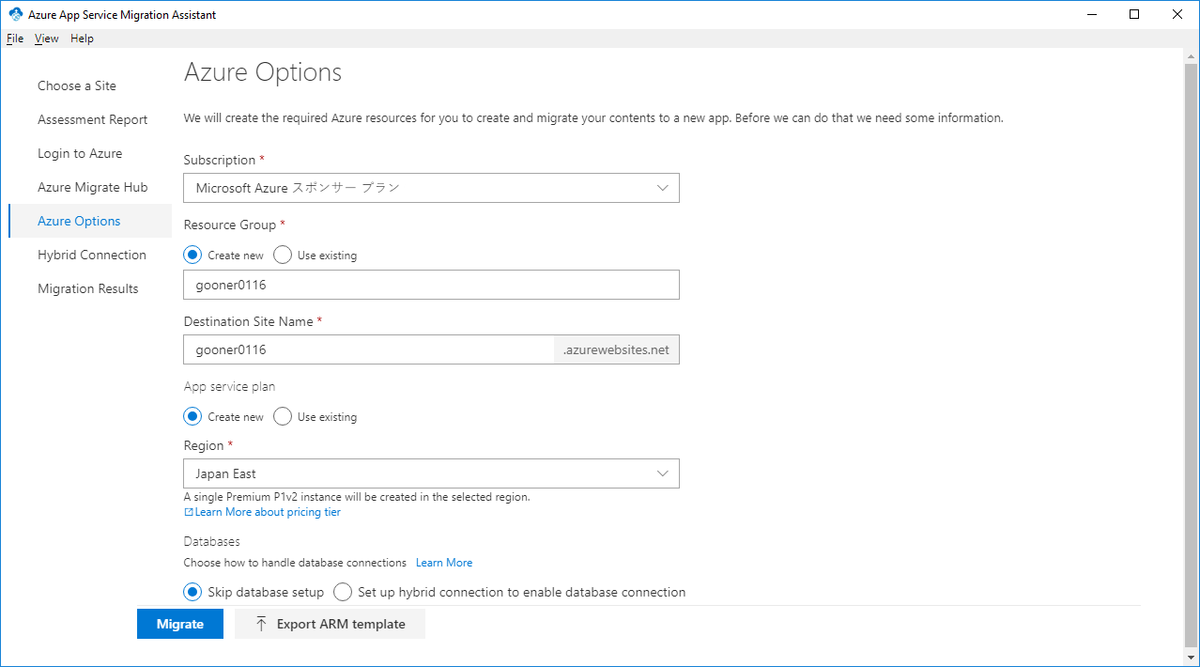The width and height of the screenshot is (1200, 667).
Task: Open the View menu
Action: (47, 39)
